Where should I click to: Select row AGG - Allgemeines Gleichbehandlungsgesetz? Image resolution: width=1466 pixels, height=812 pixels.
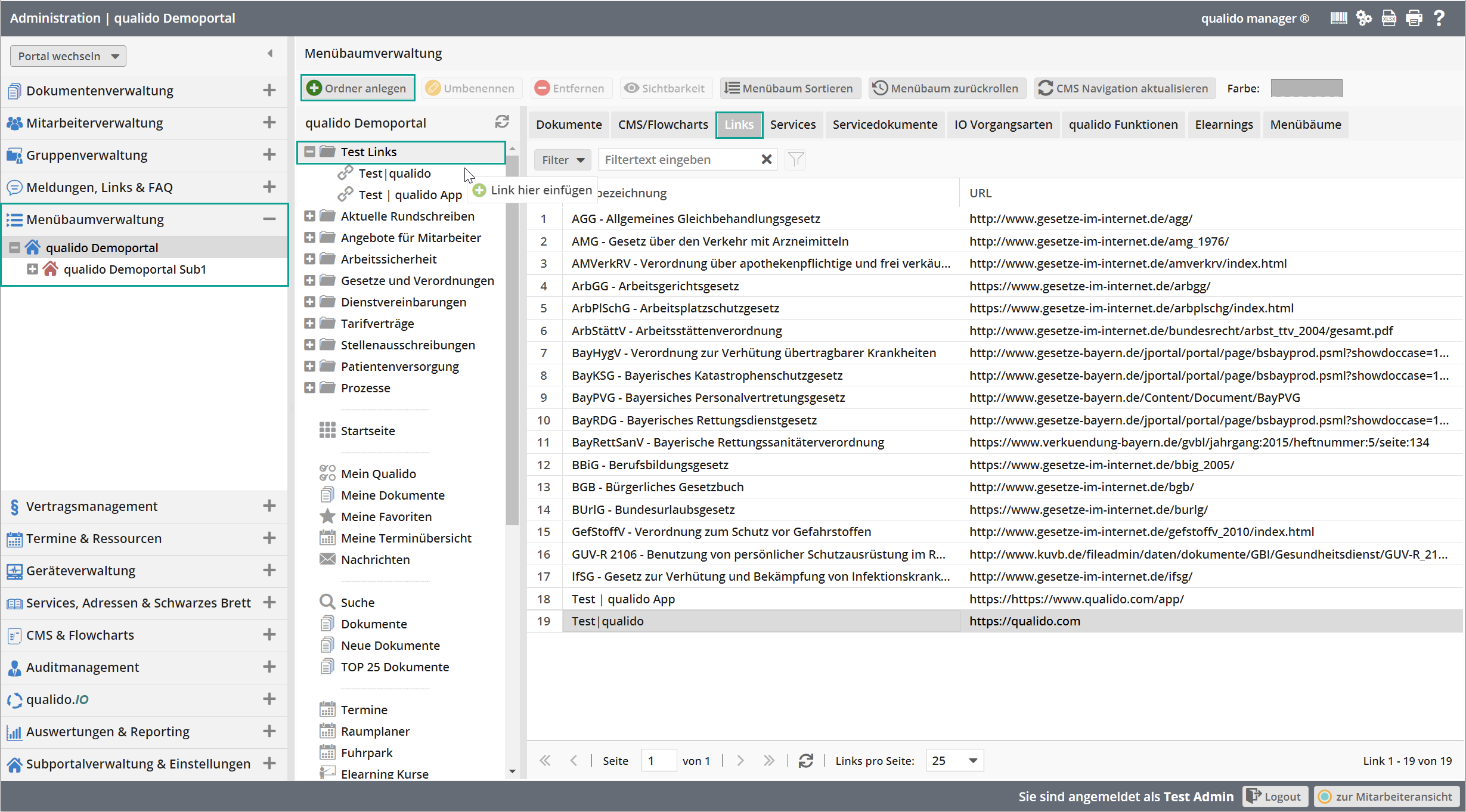tap(995, 219)
